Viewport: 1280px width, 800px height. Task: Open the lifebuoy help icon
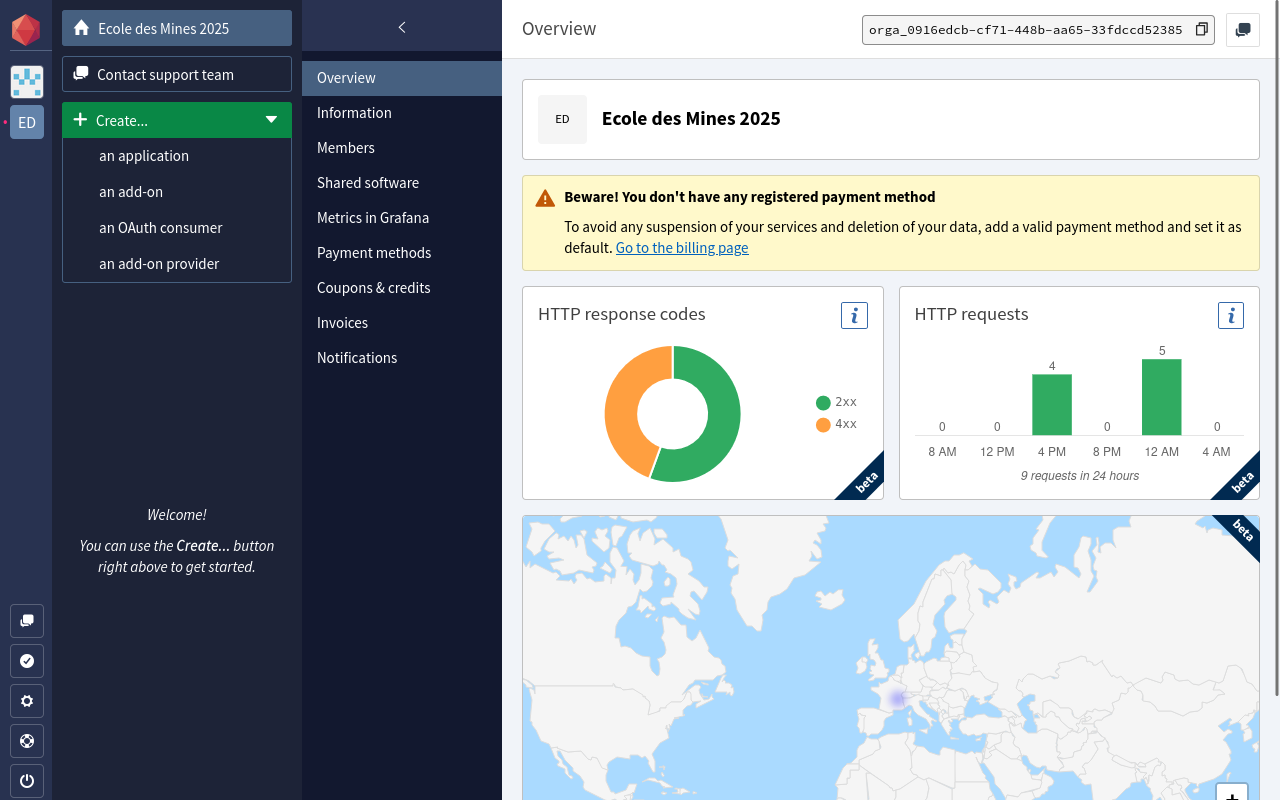(27, 741)
